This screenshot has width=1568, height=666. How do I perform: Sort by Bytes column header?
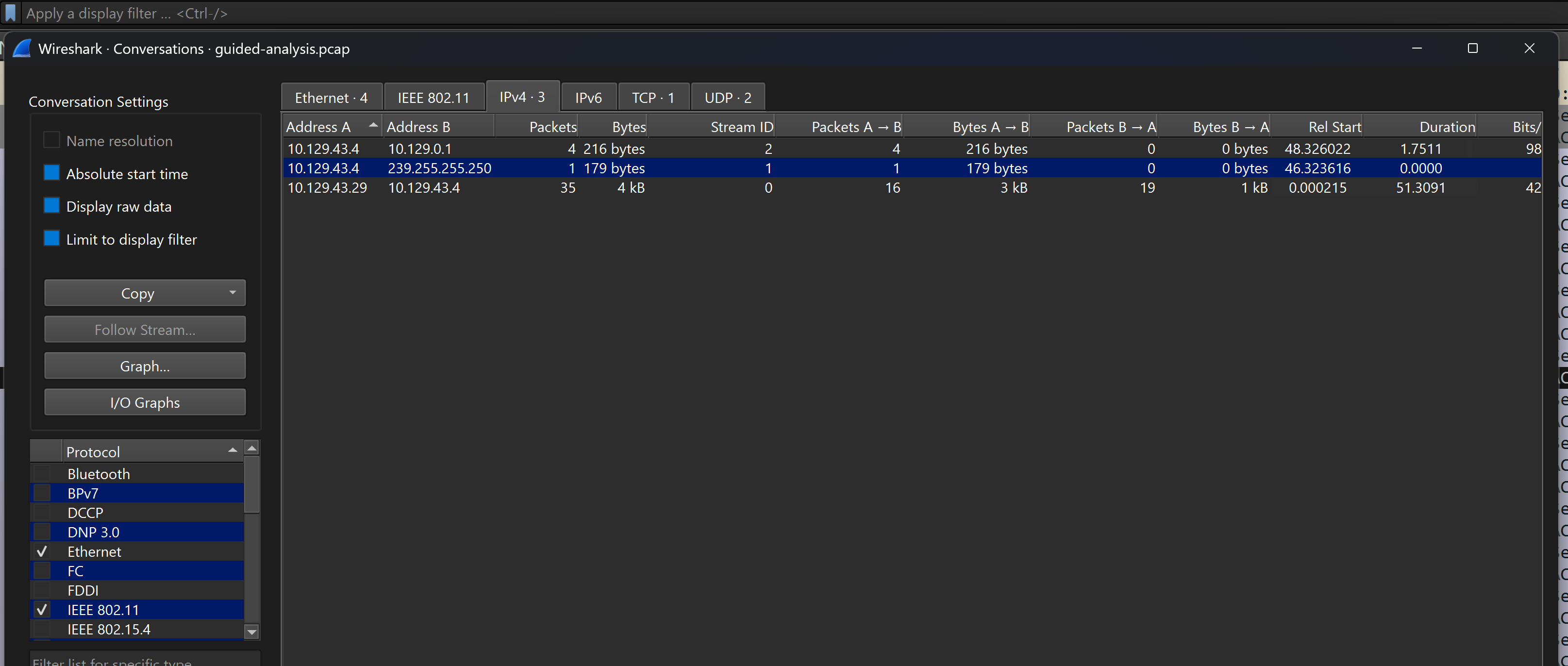click(612, 127)
